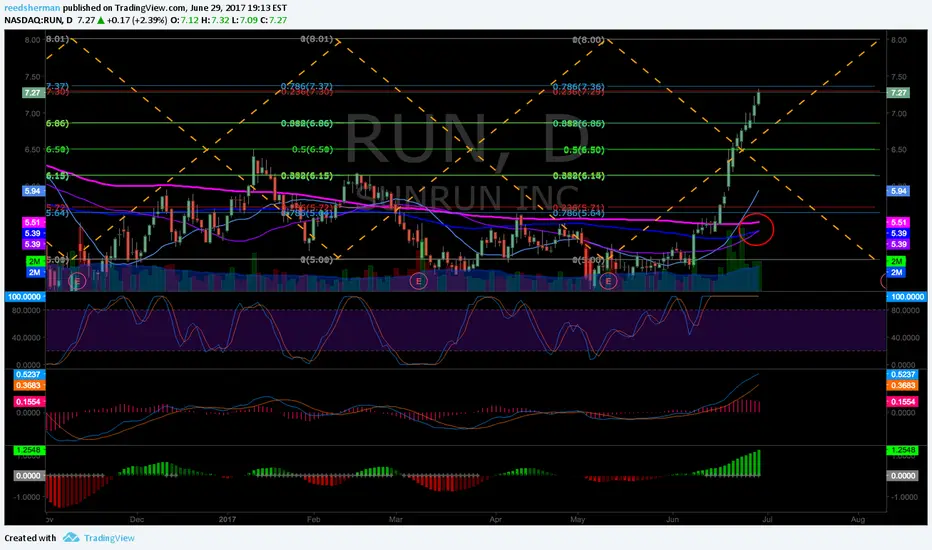Click the Aug label on time axis
The width and height of the screenshot is (932, 550).
point(858,519)
